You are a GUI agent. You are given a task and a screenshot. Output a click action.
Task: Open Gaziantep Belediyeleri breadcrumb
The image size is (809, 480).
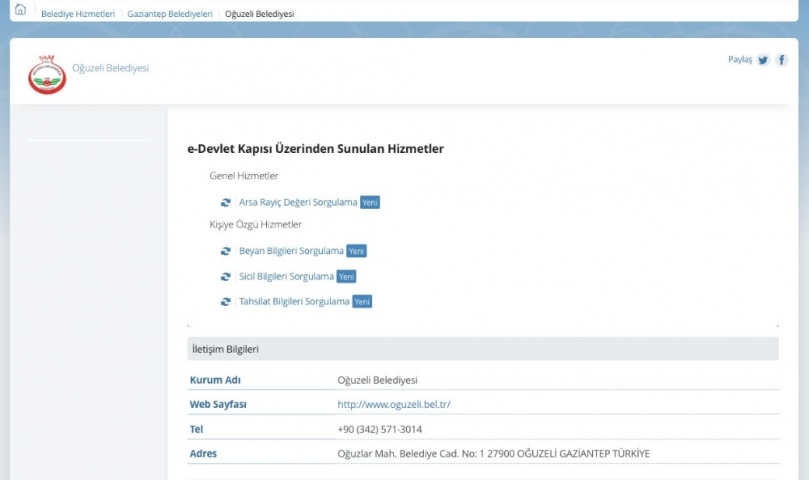[x=170, y=14]
